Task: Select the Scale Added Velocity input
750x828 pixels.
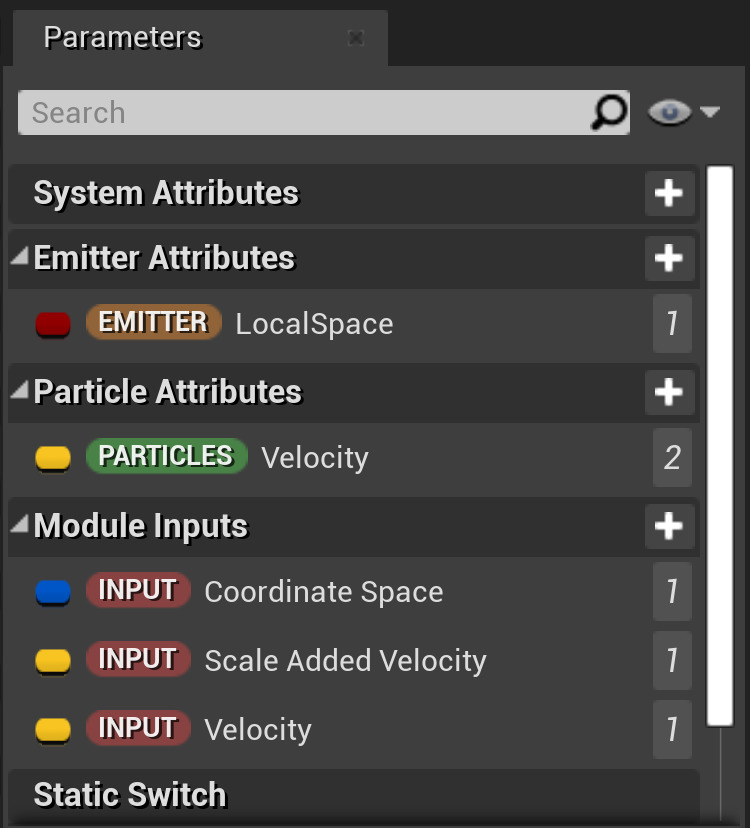Action: click(x=345, y=660)
